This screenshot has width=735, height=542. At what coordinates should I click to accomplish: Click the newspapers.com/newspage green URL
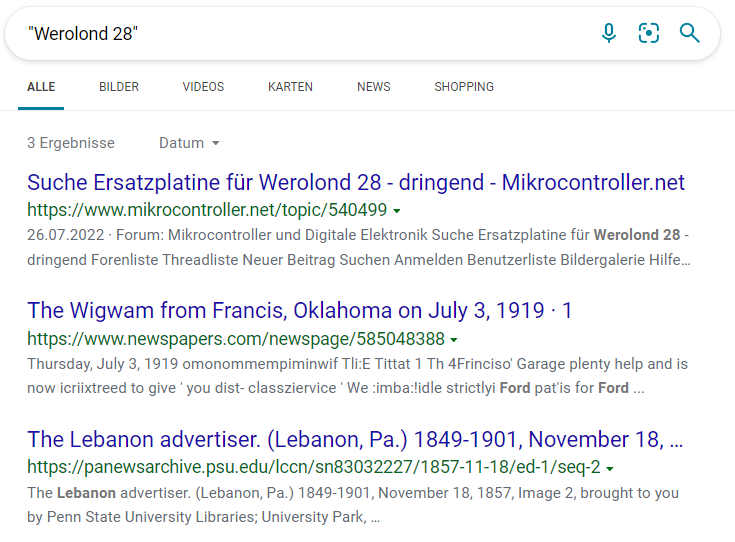(x=236, y=339)
